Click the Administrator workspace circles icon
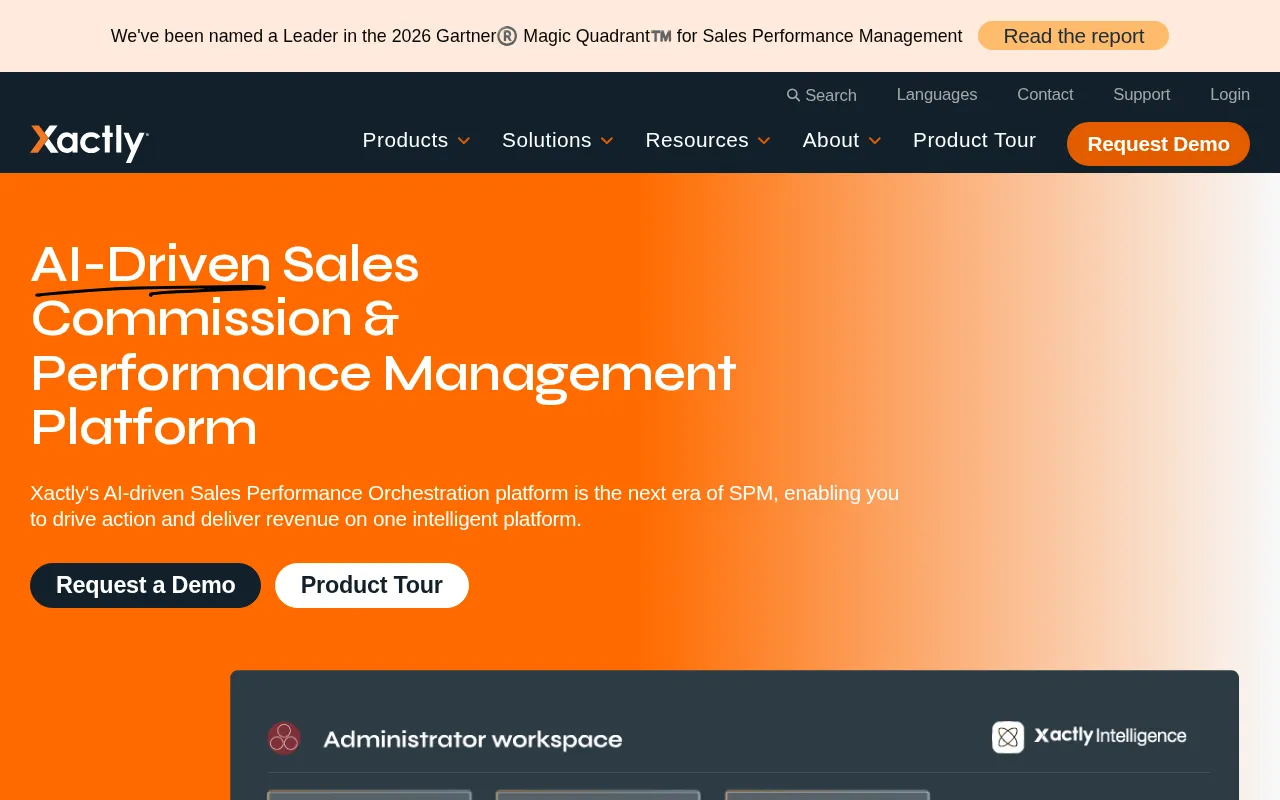 tap(284, 738)
